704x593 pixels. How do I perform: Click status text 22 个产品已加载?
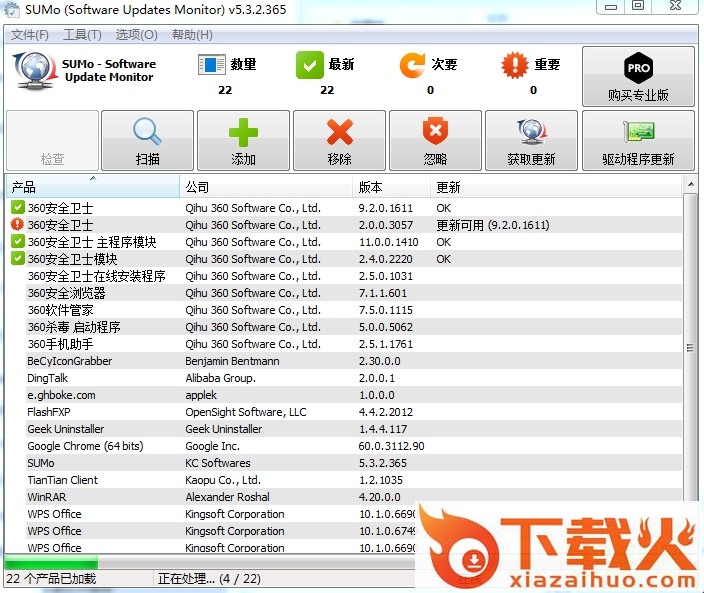point(51,579)
